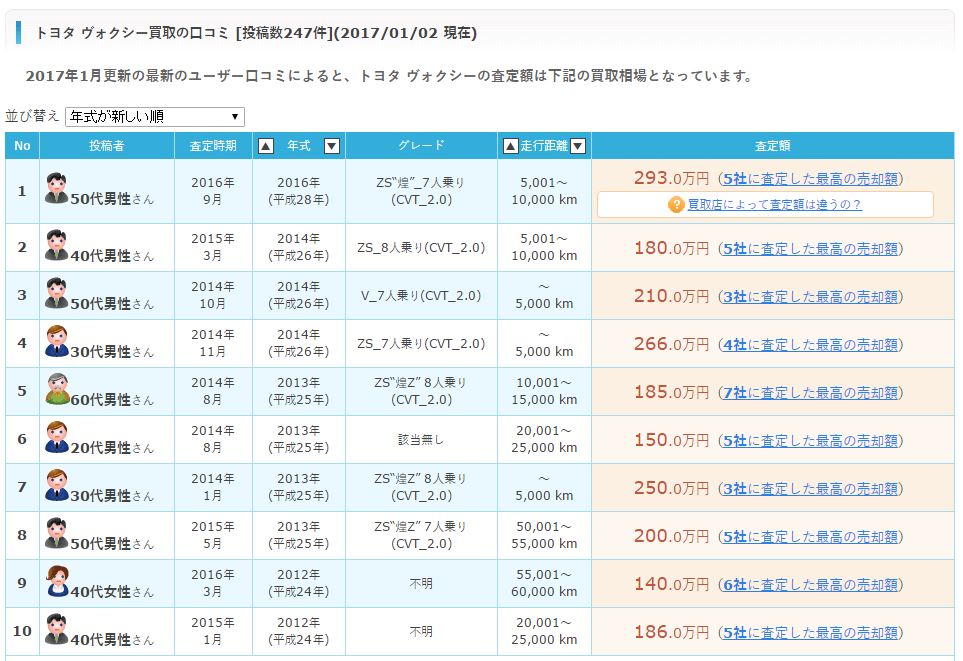Click the 20代男性 avatar icon in row 6

click(57, 436)
